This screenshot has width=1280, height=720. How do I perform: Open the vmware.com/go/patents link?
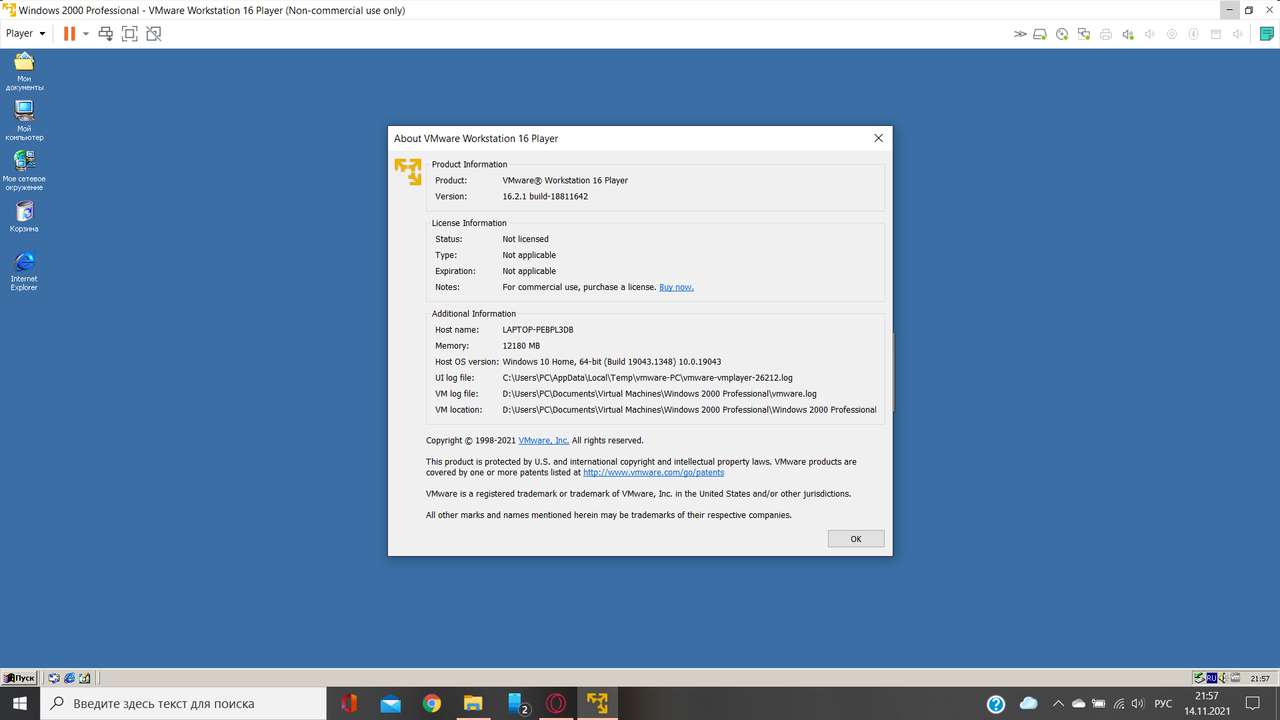coord(654,472)
